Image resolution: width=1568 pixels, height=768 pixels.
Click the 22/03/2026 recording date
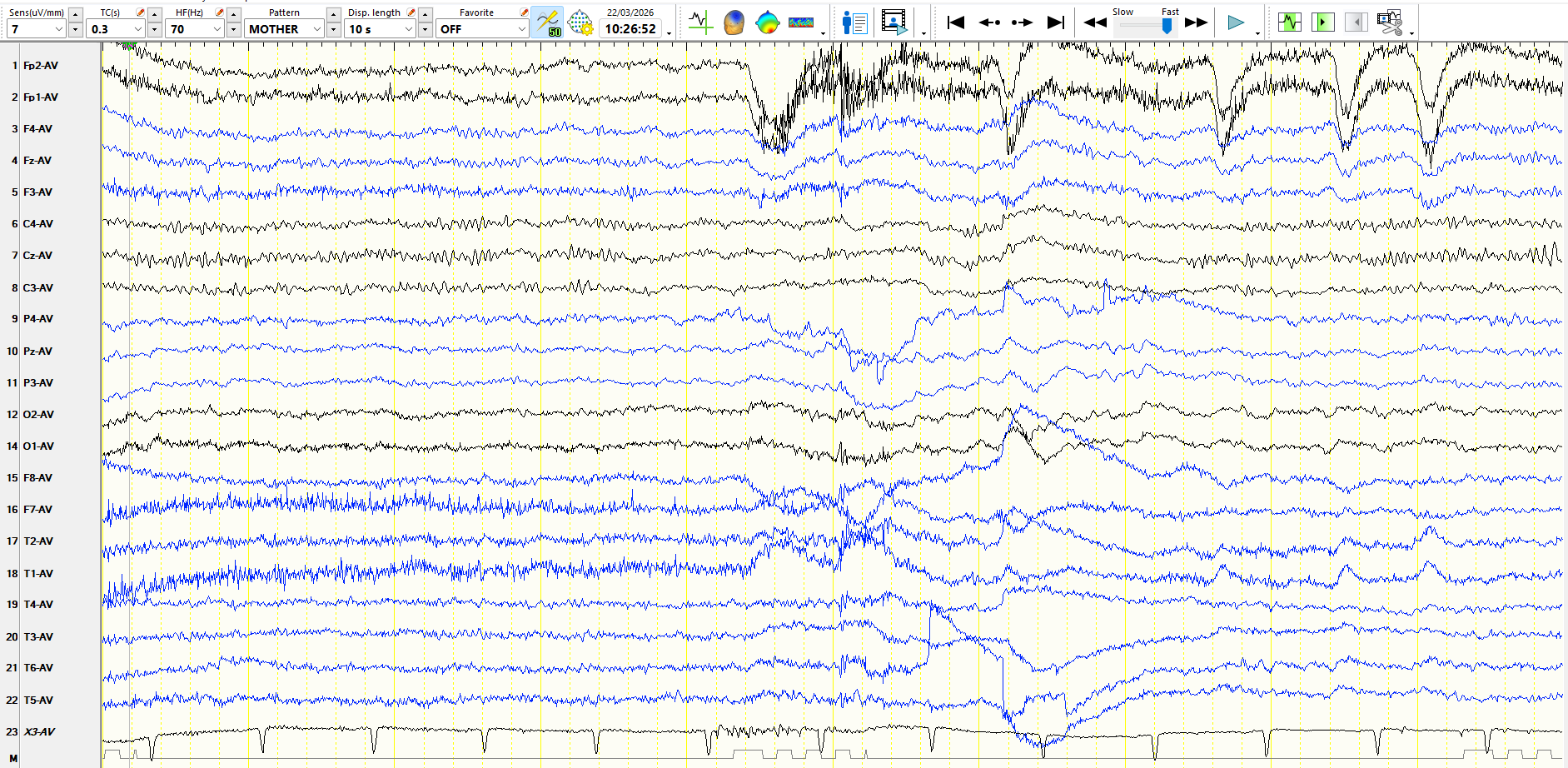click(x=630, y=12)
